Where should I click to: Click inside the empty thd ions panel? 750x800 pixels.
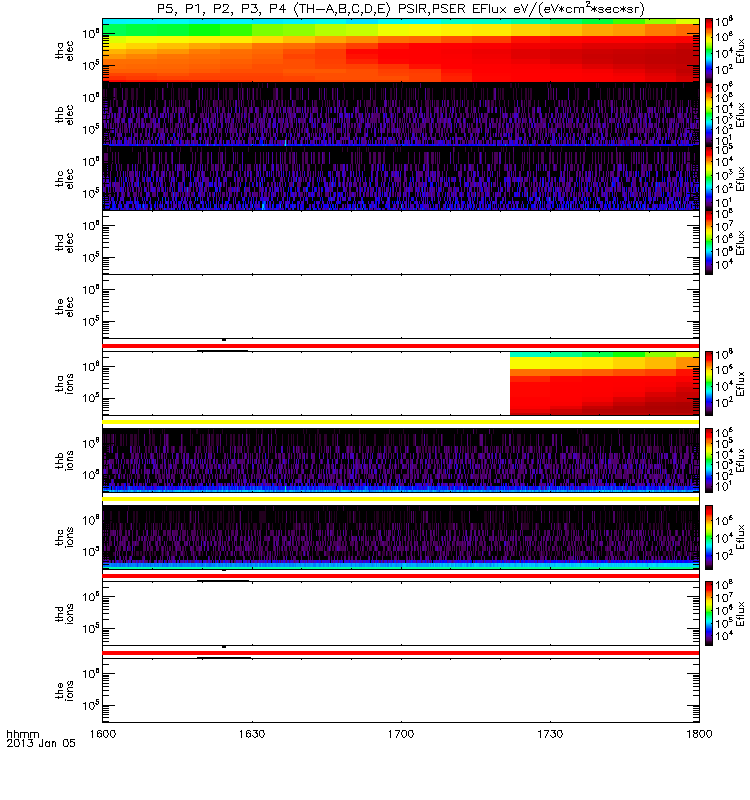[x=401, y=614]
